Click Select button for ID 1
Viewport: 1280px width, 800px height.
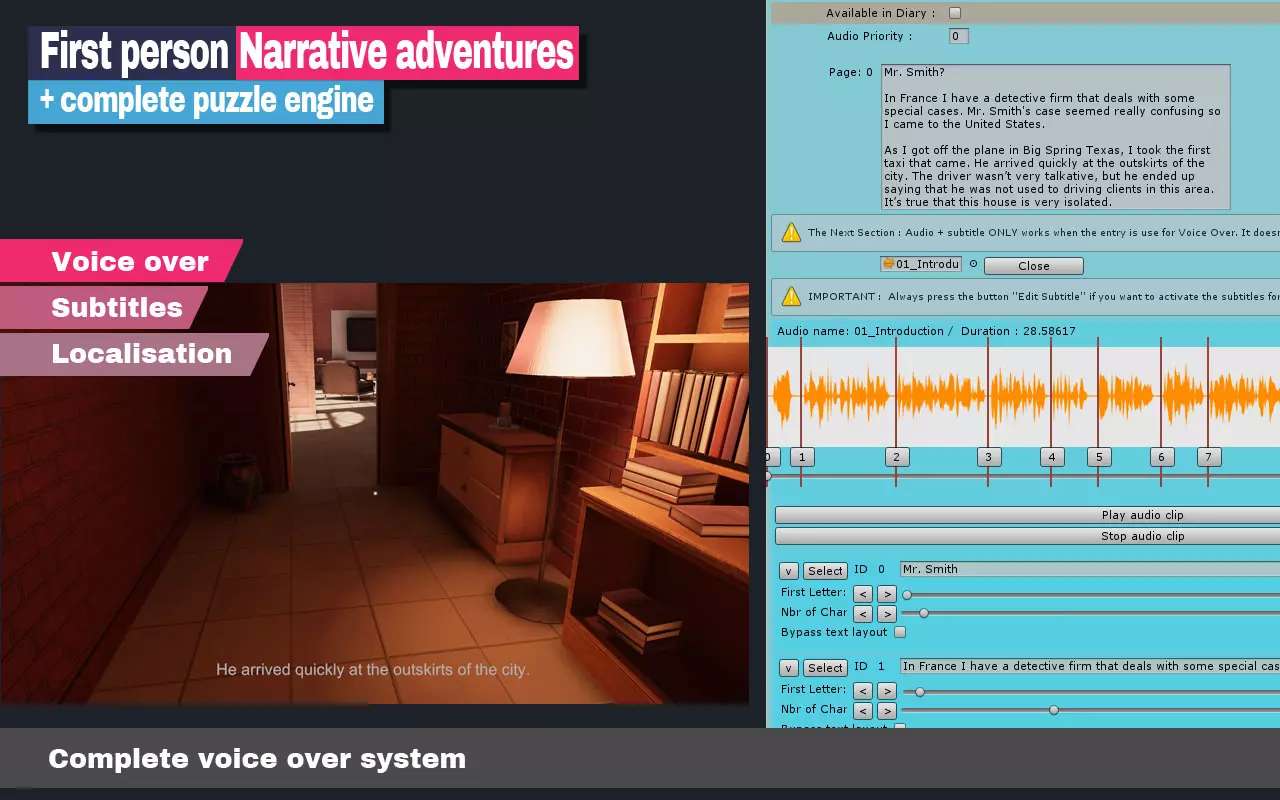[825, 668]
